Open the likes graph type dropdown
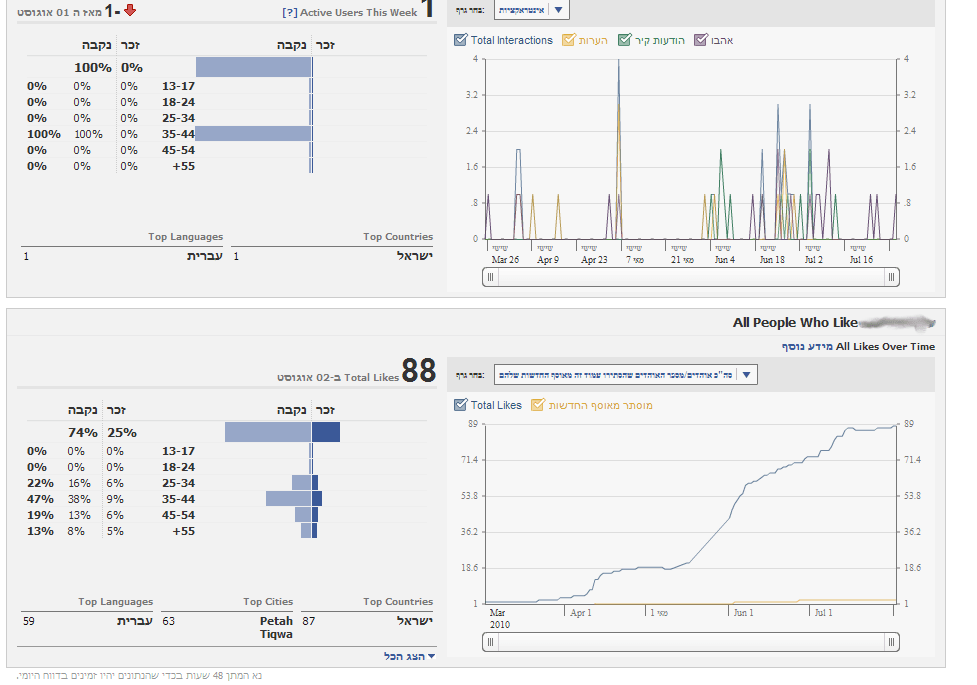 click(626, 375)
